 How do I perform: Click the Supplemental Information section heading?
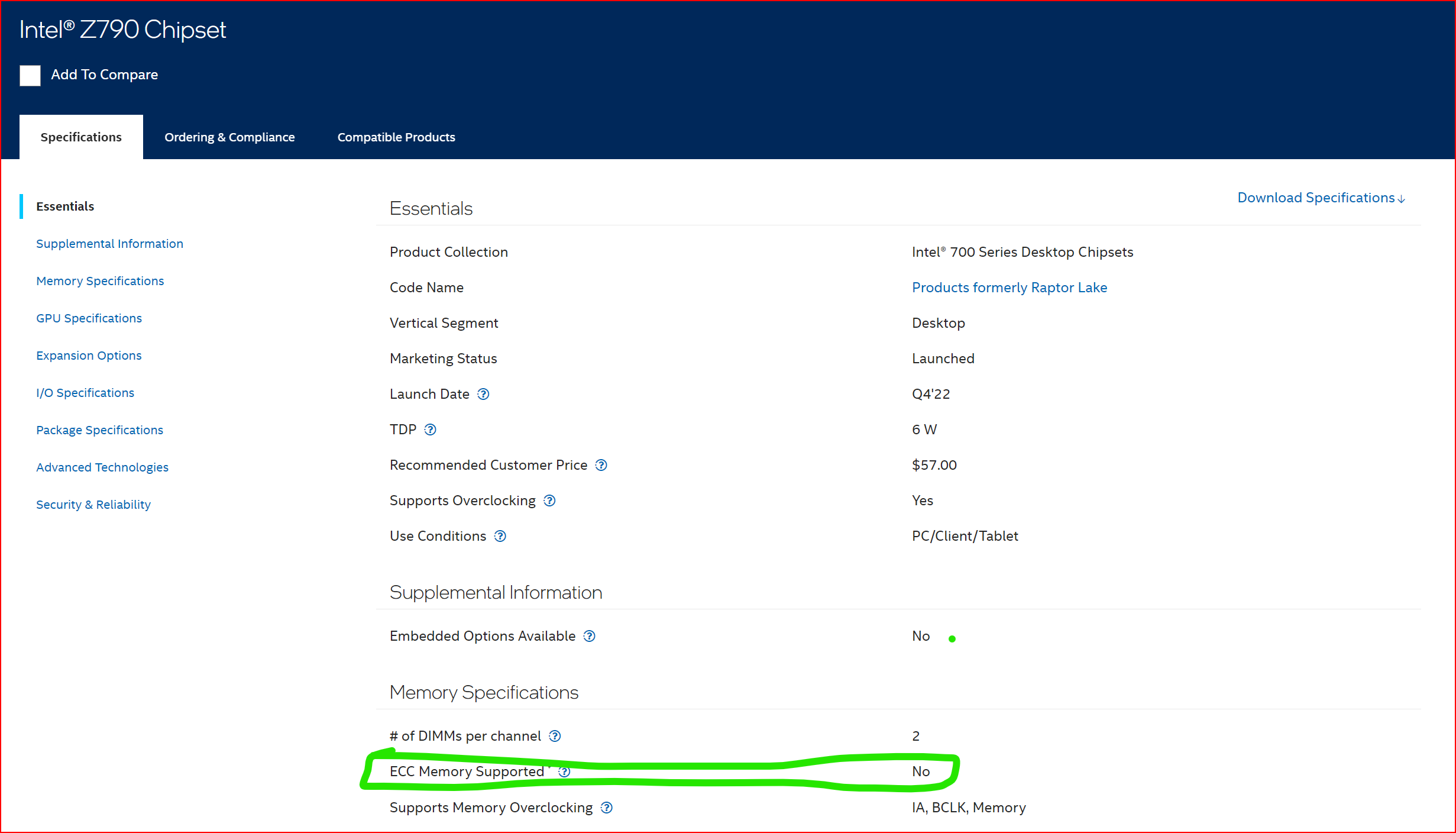pyautogui.click(x=496, y=592)
